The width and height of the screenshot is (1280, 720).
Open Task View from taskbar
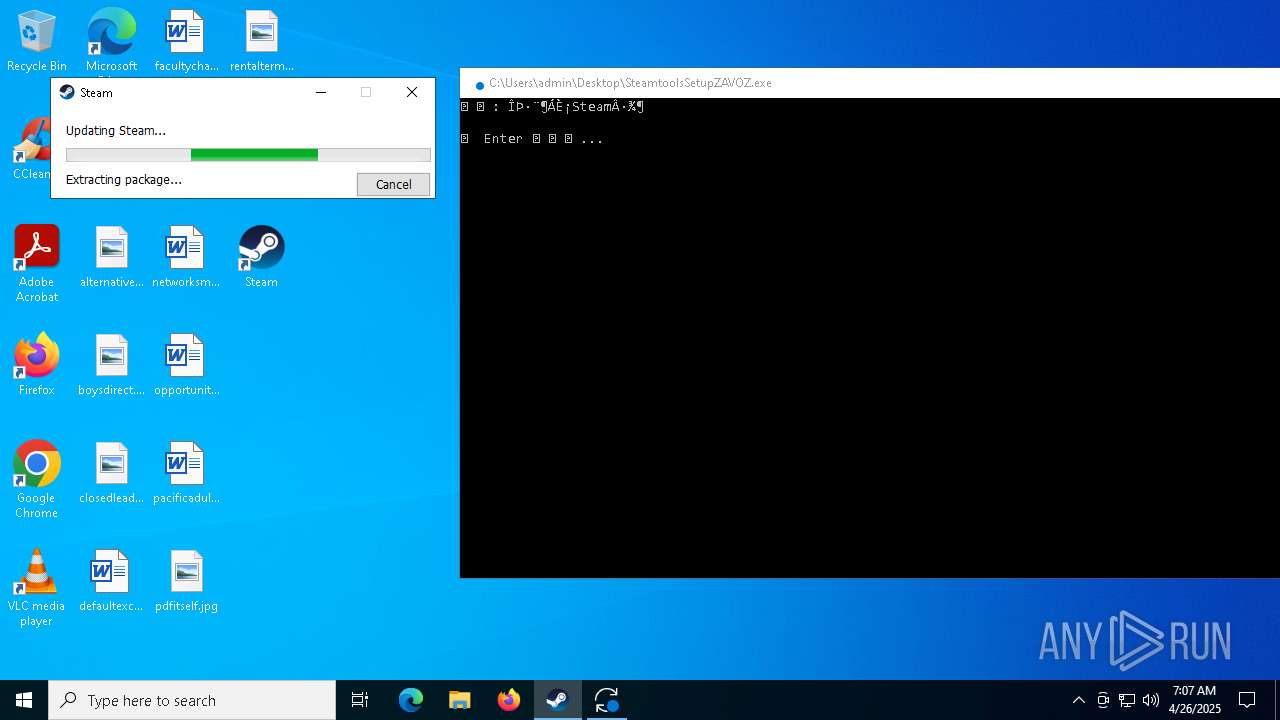coord(360,700)
